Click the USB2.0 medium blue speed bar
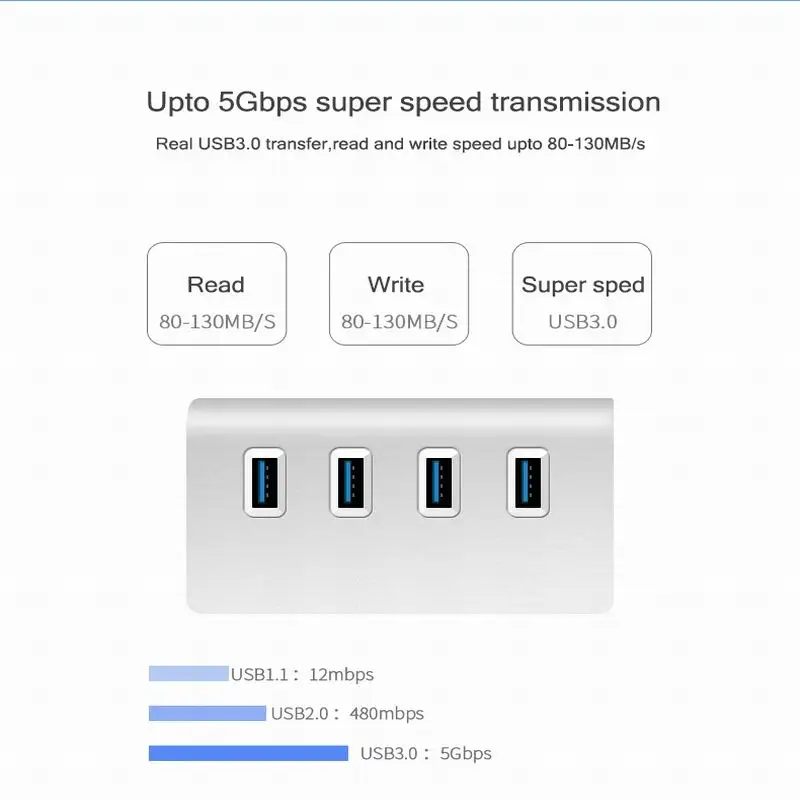The height and width of the screenshot is (800, 800). (x=207, y=713)
